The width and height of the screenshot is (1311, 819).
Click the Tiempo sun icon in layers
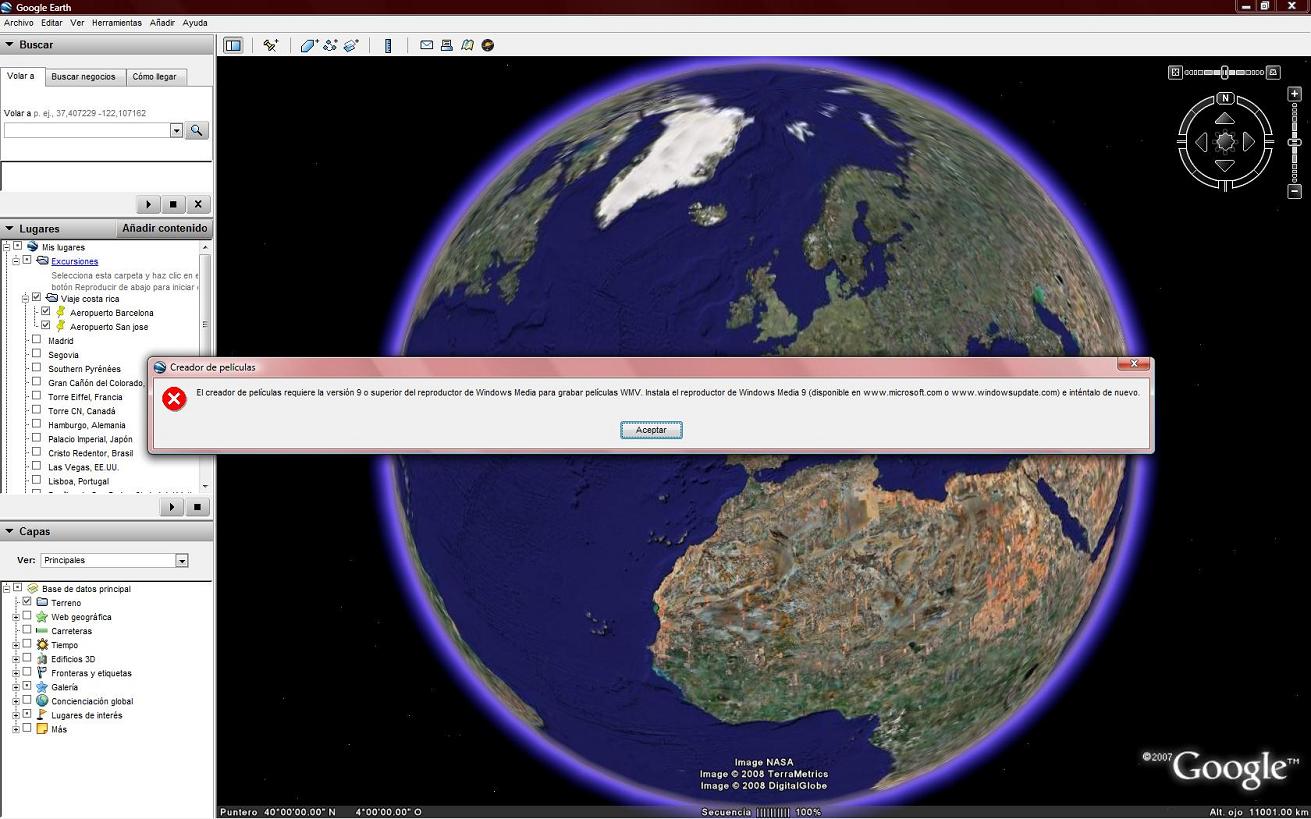pyautogui.click(x=42, y=645)
